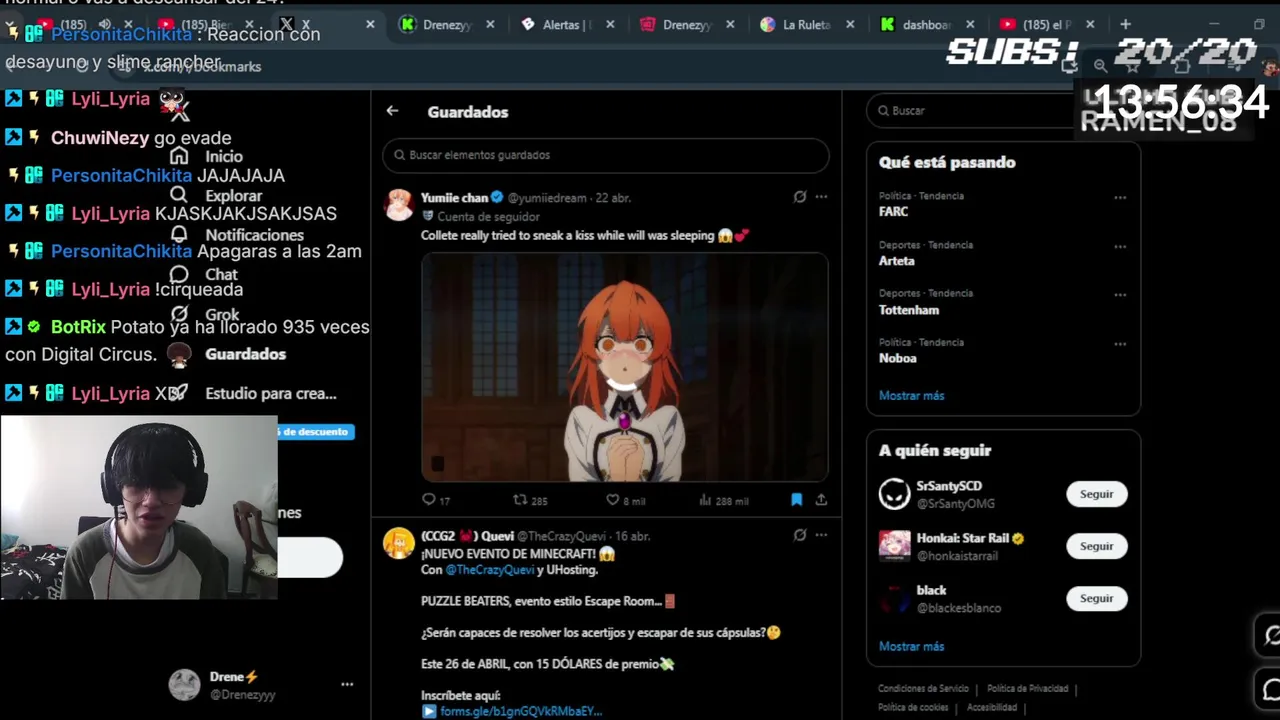Open the forms.gle signup link
This screenshot has width=1280, height=720.
[x=521, y=711]
